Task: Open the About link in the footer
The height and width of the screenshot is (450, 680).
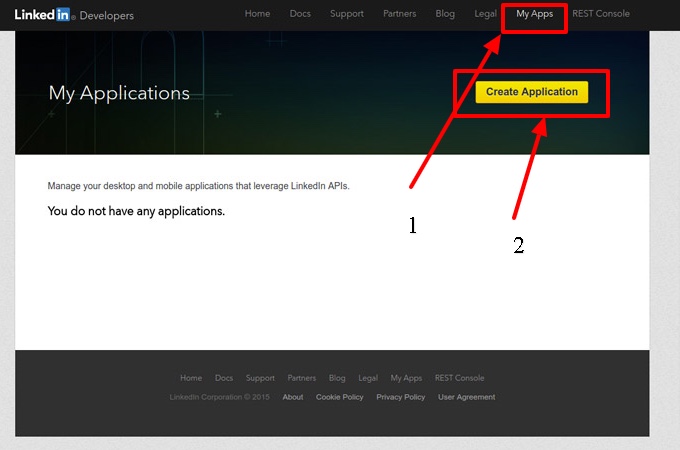Action: (293, 397)
